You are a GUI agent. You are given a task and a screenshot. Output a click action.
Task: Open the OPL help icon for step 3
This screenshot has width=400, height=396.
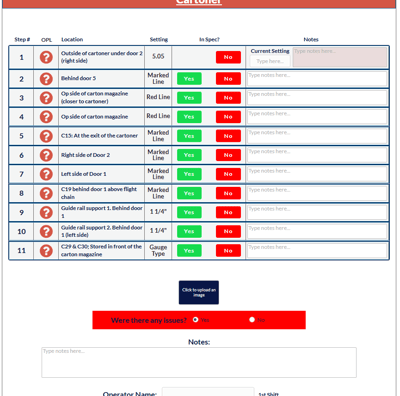tap(46, 98)
